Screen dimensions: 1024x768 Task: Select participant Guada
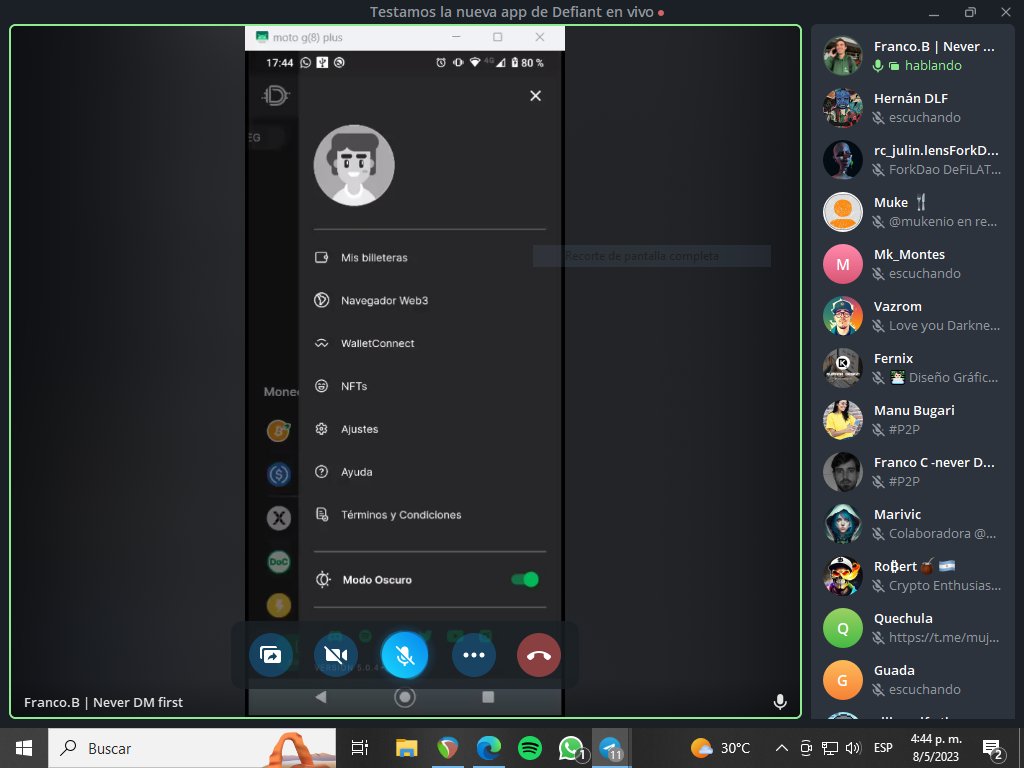[x=913, y=680]
